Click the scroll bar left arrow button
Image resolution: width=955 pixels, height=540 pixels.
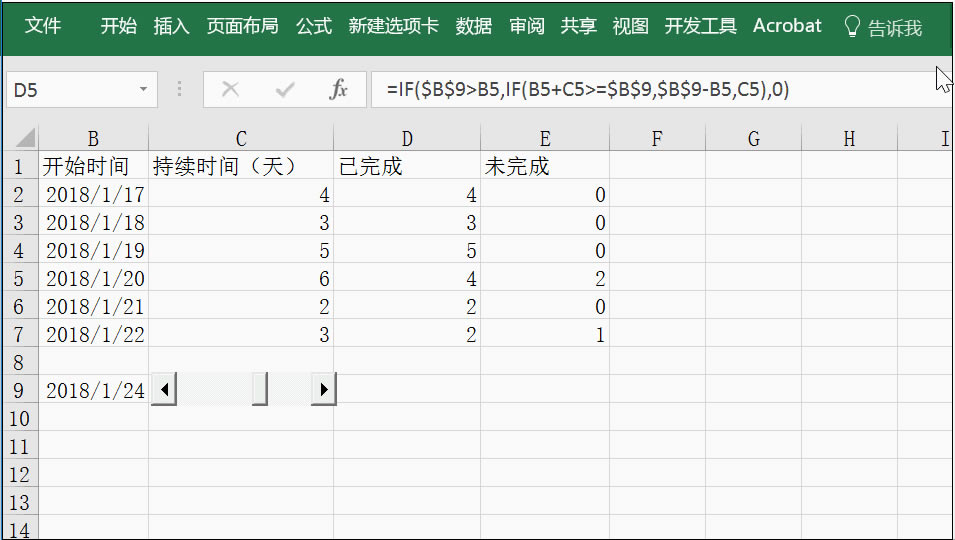(163, 389)
